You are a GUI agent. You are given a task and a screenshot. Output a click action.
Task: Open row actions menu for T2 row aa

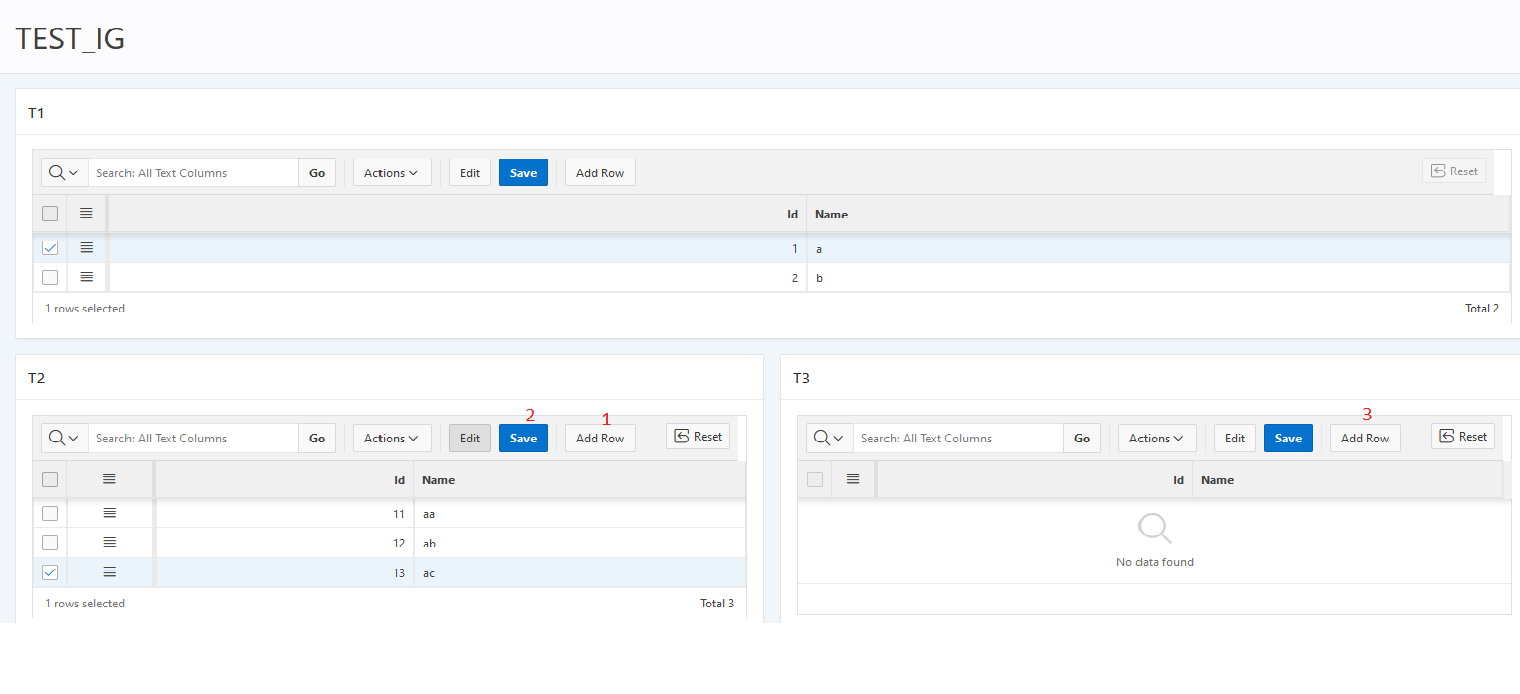click(x=110, y=513)
